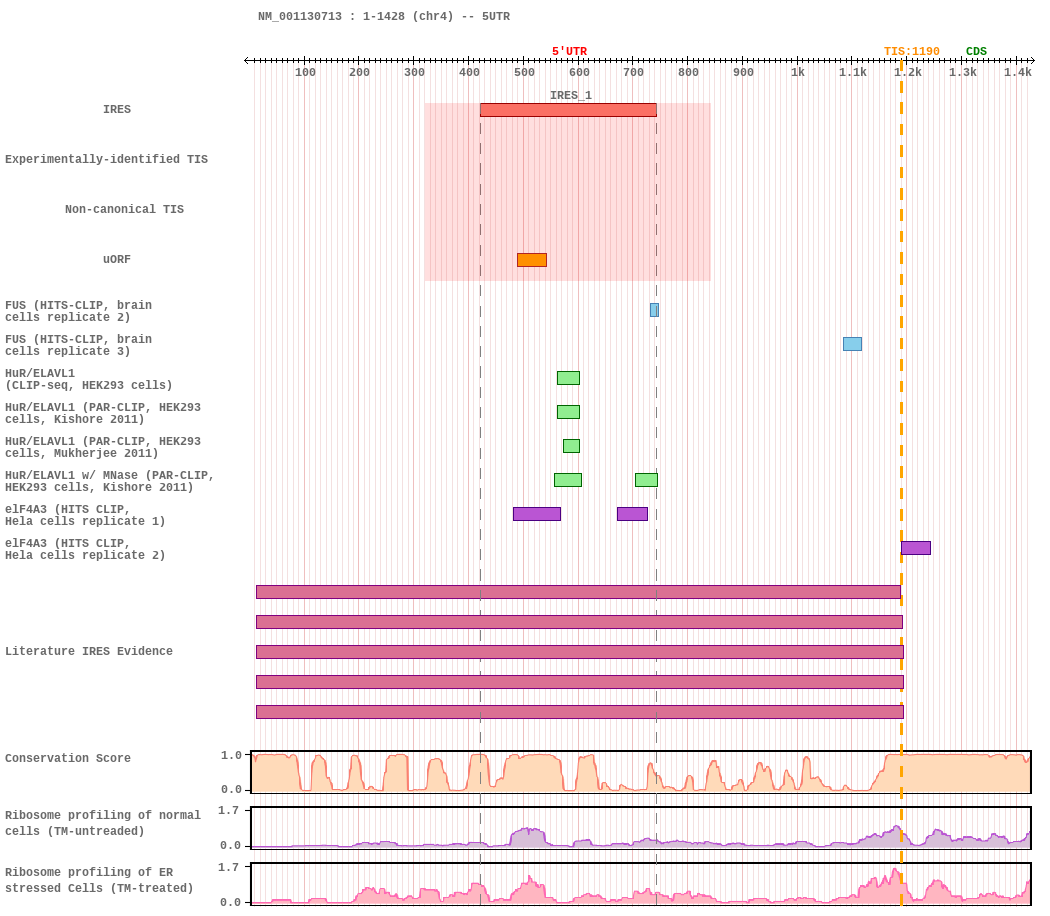1050x916 pixels.
Task: Select the HuR/ELAVL1 w/ MNase track label
Action: coord(109,481)
